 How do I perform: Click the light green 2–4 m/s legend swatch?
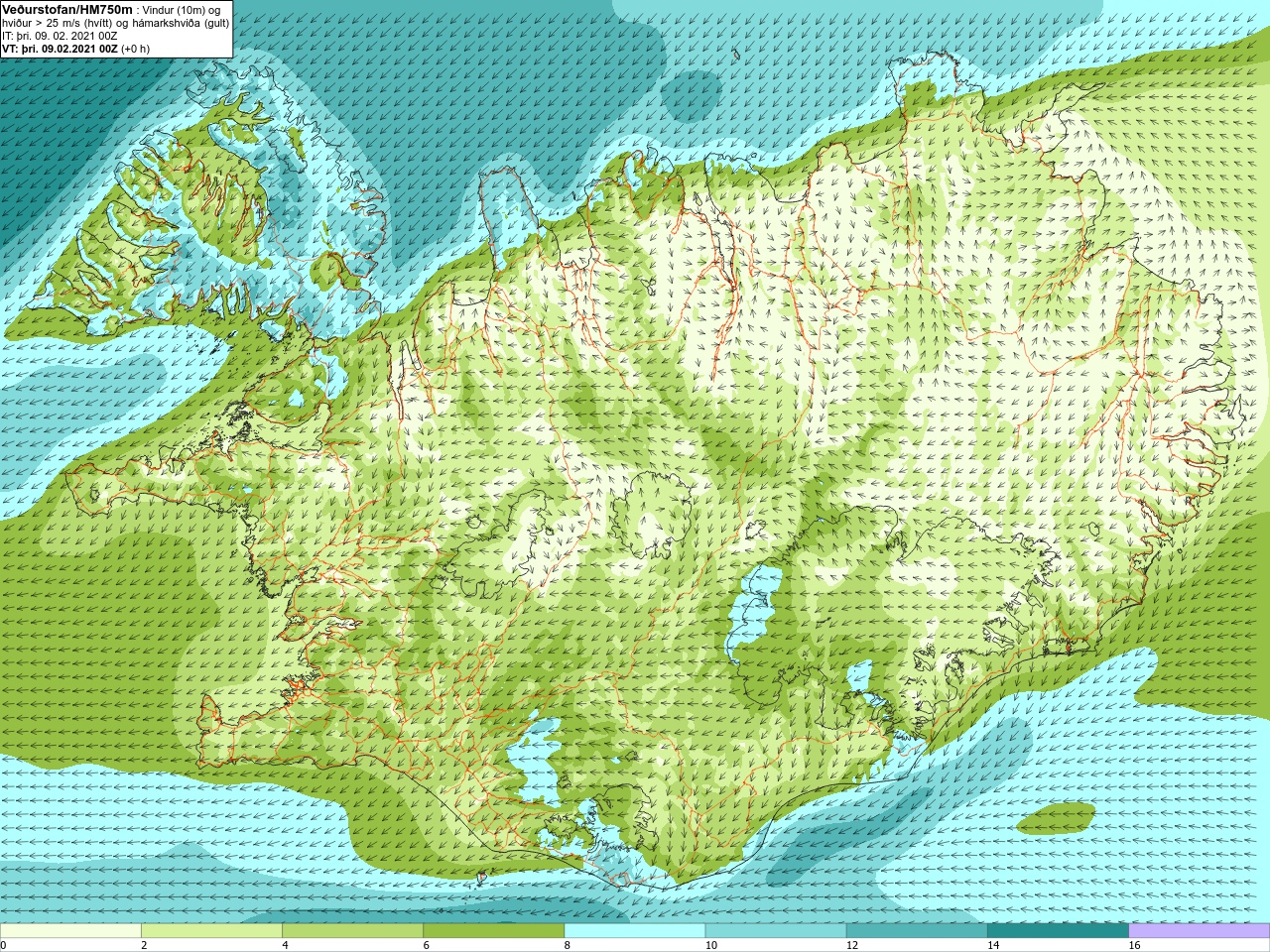[212, 930]
